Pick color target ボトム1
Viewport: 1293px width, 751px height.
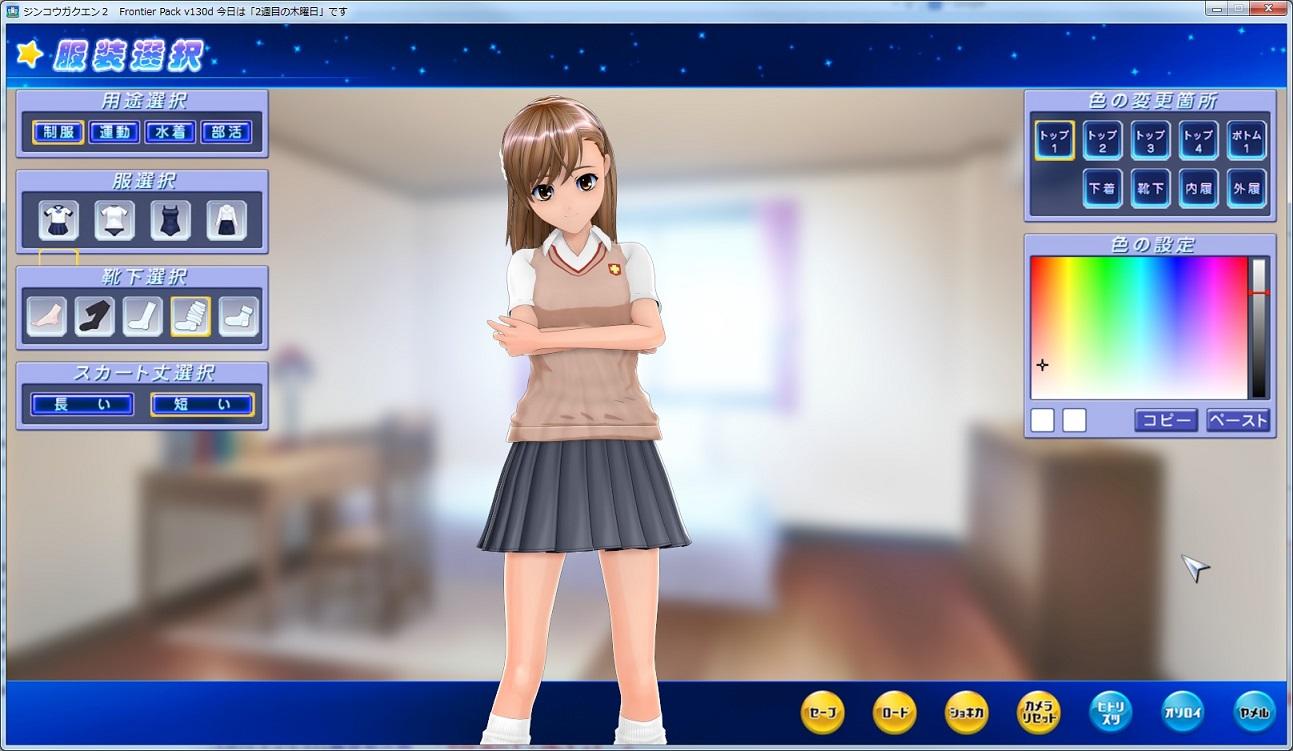tap(1246, 140)
